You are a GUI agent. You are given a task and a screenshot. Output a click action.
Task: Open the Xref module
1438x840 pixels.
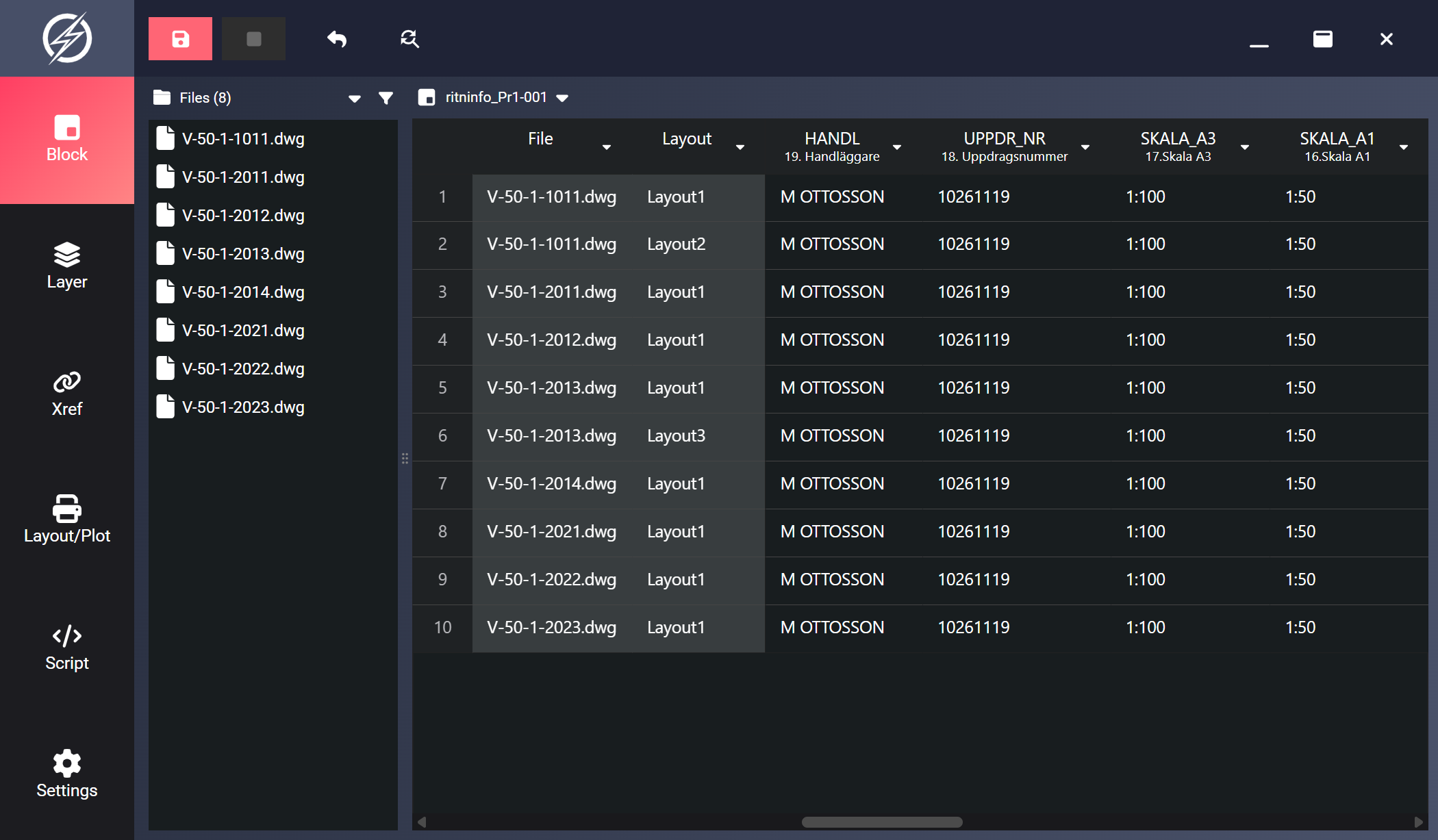pos(67,394)
